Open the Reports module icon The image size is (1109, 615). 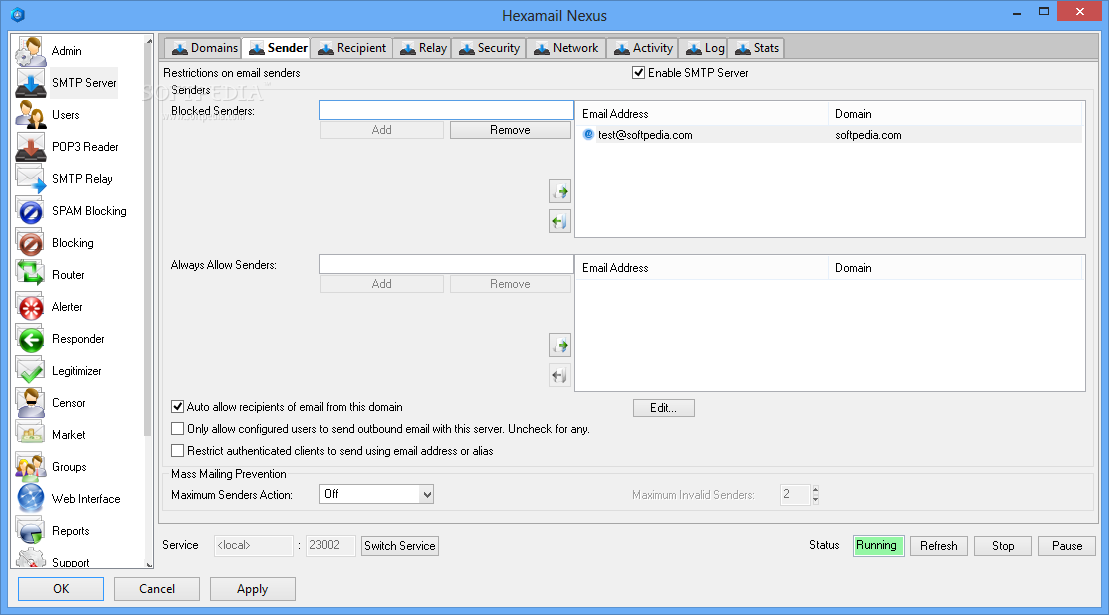pos(30,531)
